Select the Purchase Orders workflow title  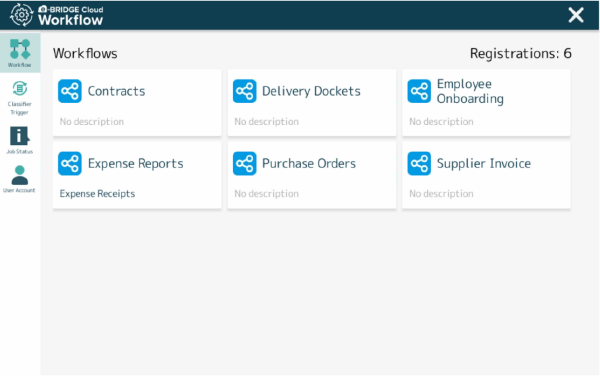pos(309,163)
